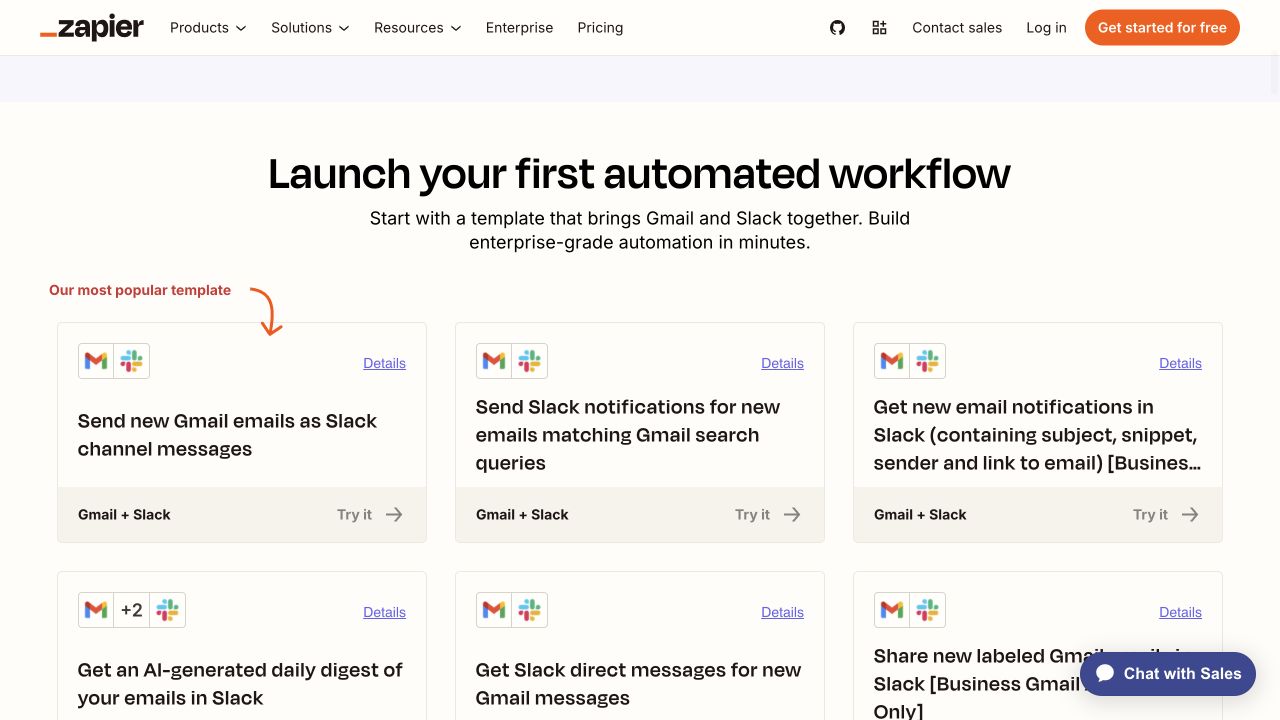This screenshot has height=720, width=1280.
Task: Expand the Products menu
Action: click(x=208, y=28)
